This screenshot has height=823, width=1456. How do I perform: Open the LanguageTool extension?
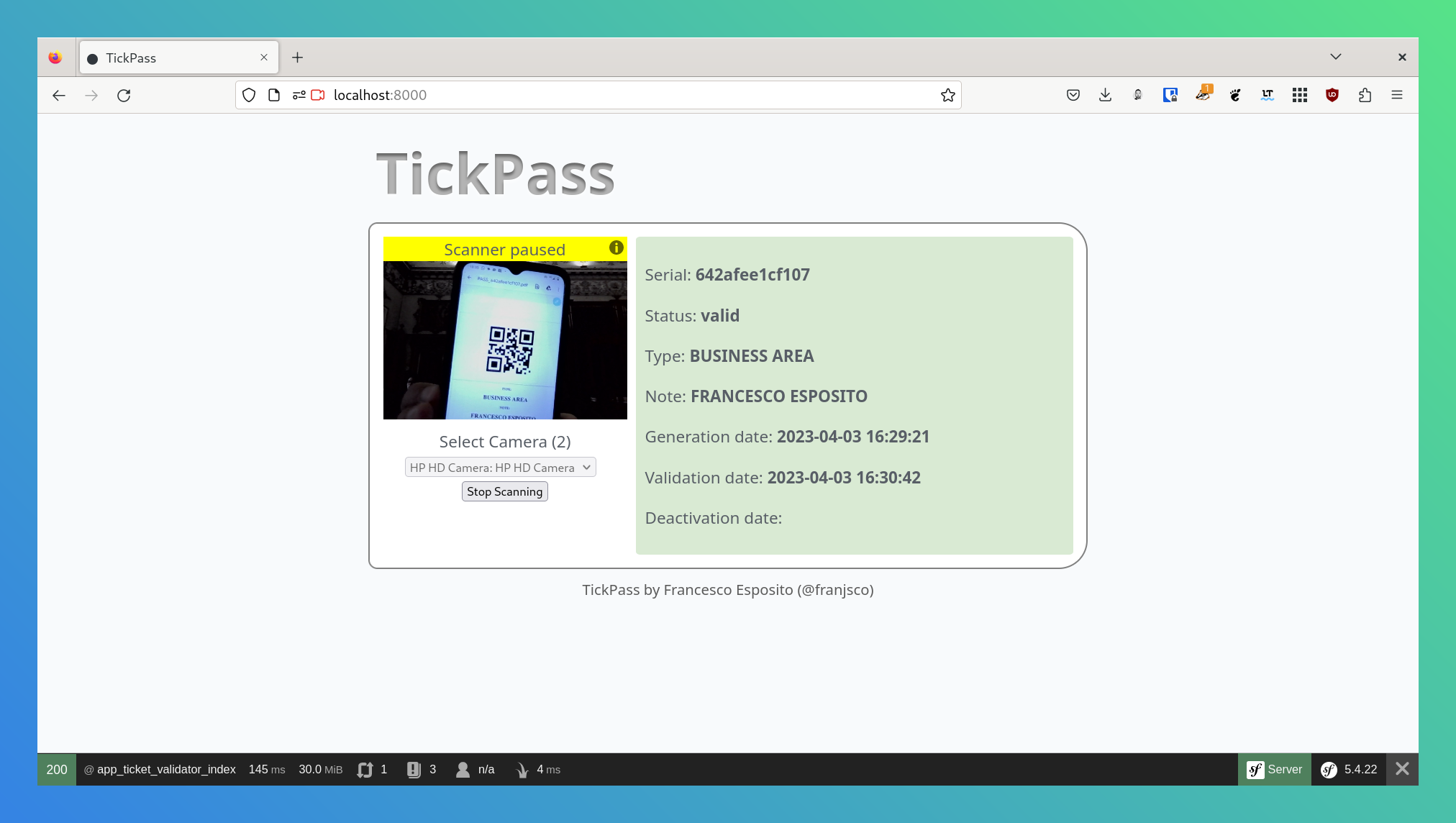pos(1267,94)
